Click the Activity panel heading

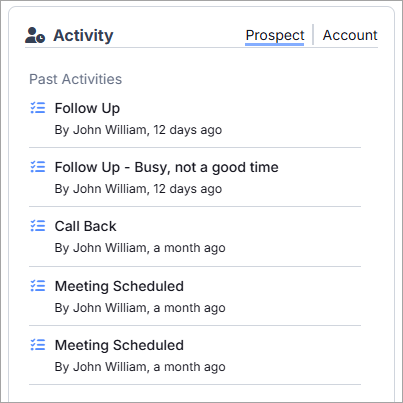pyautogui.click(x=83, y=35)
